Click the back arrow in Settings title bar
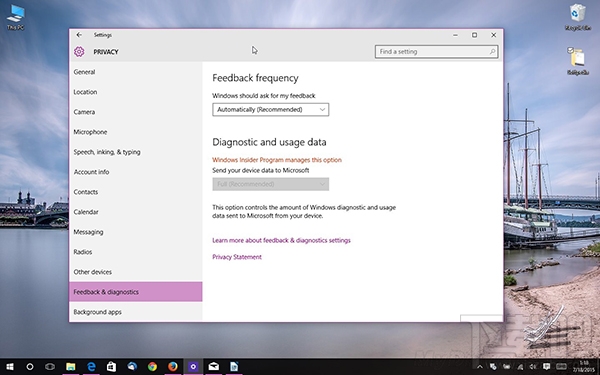 (79, 35)
